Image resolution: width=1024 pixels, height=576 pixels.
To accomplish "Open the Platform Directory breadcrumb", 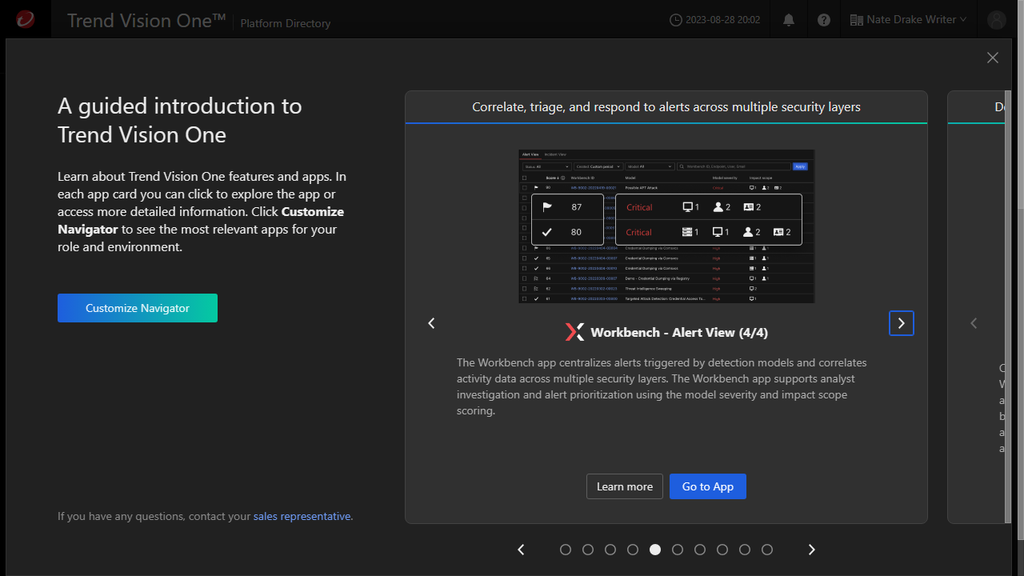I will click(285, 23).
